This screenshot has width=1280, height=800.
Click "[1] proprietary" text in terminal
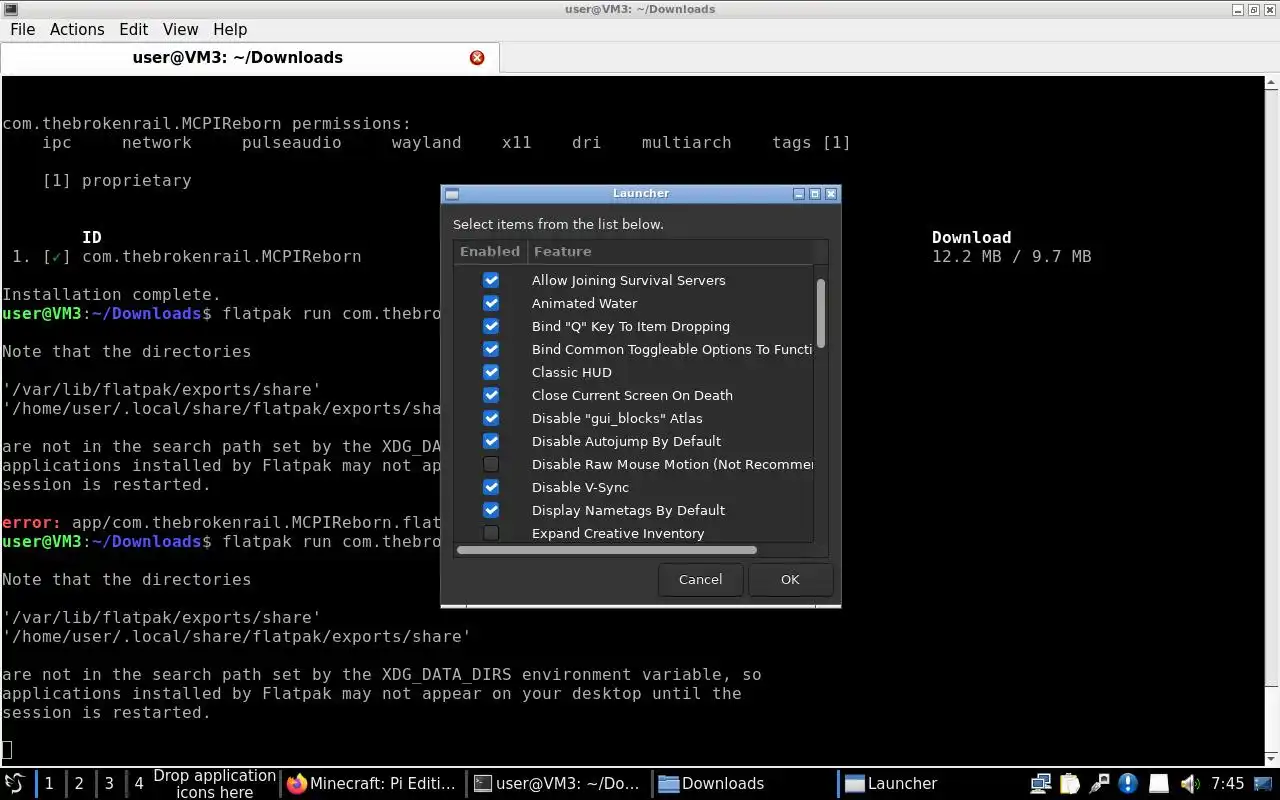point(116,180)
